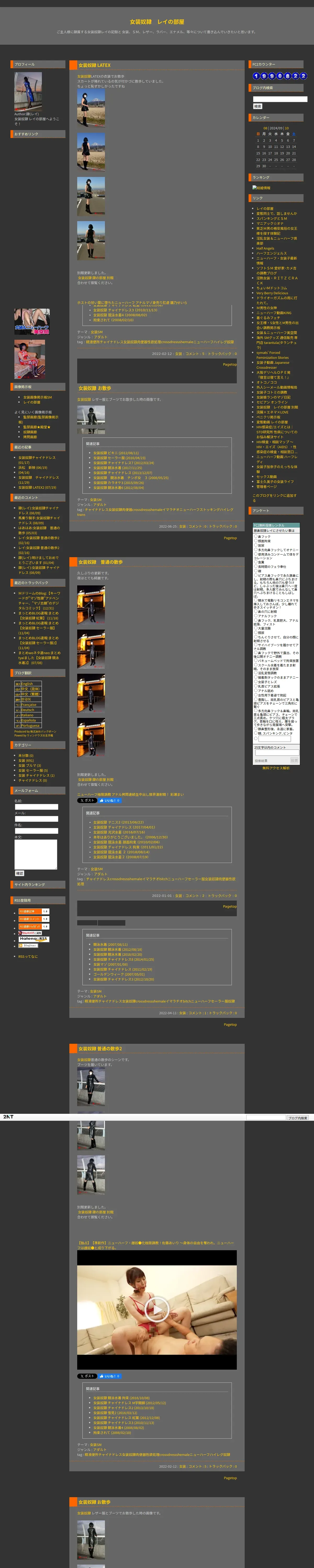Click the X ポスト button above the first 関連記事 list
Viewport: 314px width, 1568px height.
coord(87,800)
